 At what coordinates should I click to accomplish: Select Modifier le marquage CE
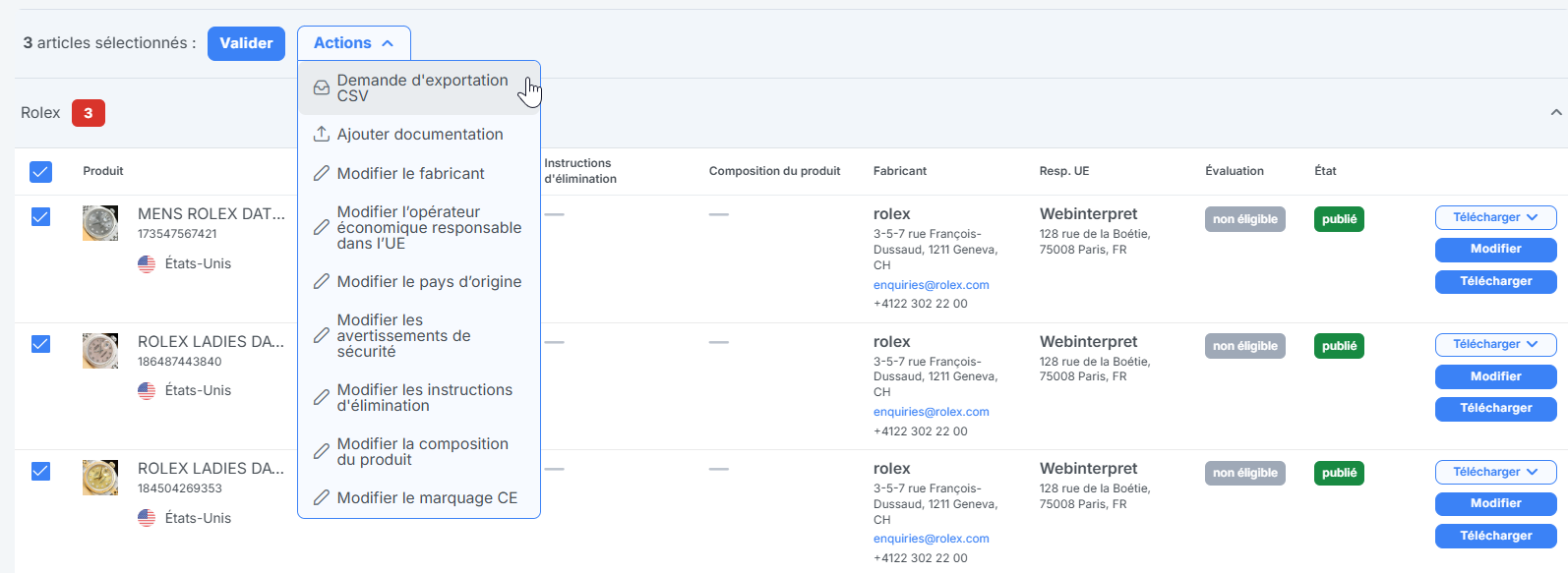pyautogui.click(x=419, y=497)
